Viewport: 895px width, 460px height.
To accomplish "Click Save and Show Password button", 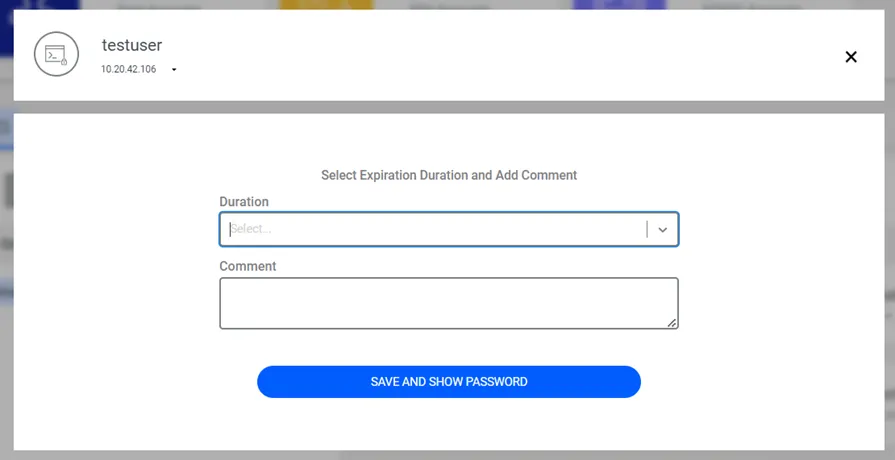I will pyautogui.click(x=449, y=382).
